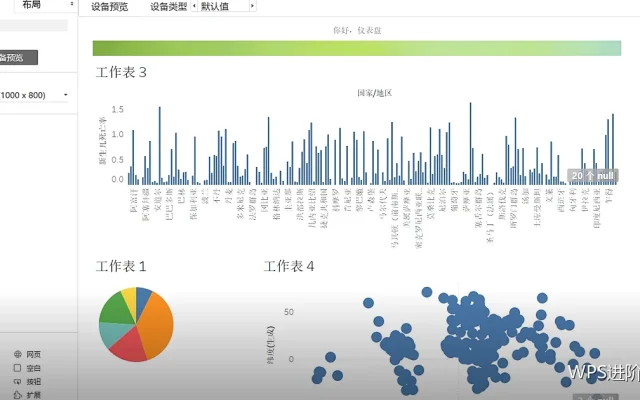Open the 默认值 device type dropdown
This screenshot has width=640, height=400.
[x=223, y=6]
